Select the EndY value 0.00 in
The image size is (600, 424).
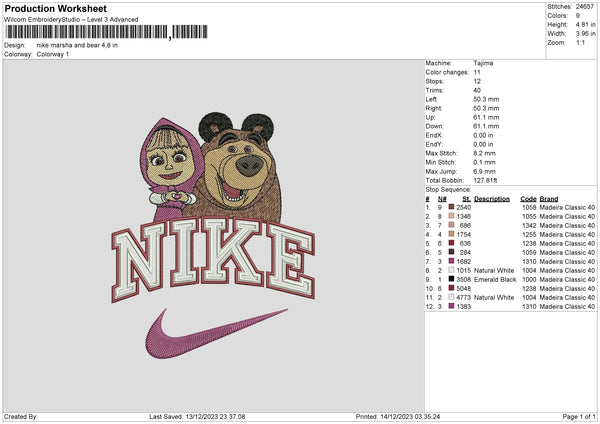[x=483, y=144]
